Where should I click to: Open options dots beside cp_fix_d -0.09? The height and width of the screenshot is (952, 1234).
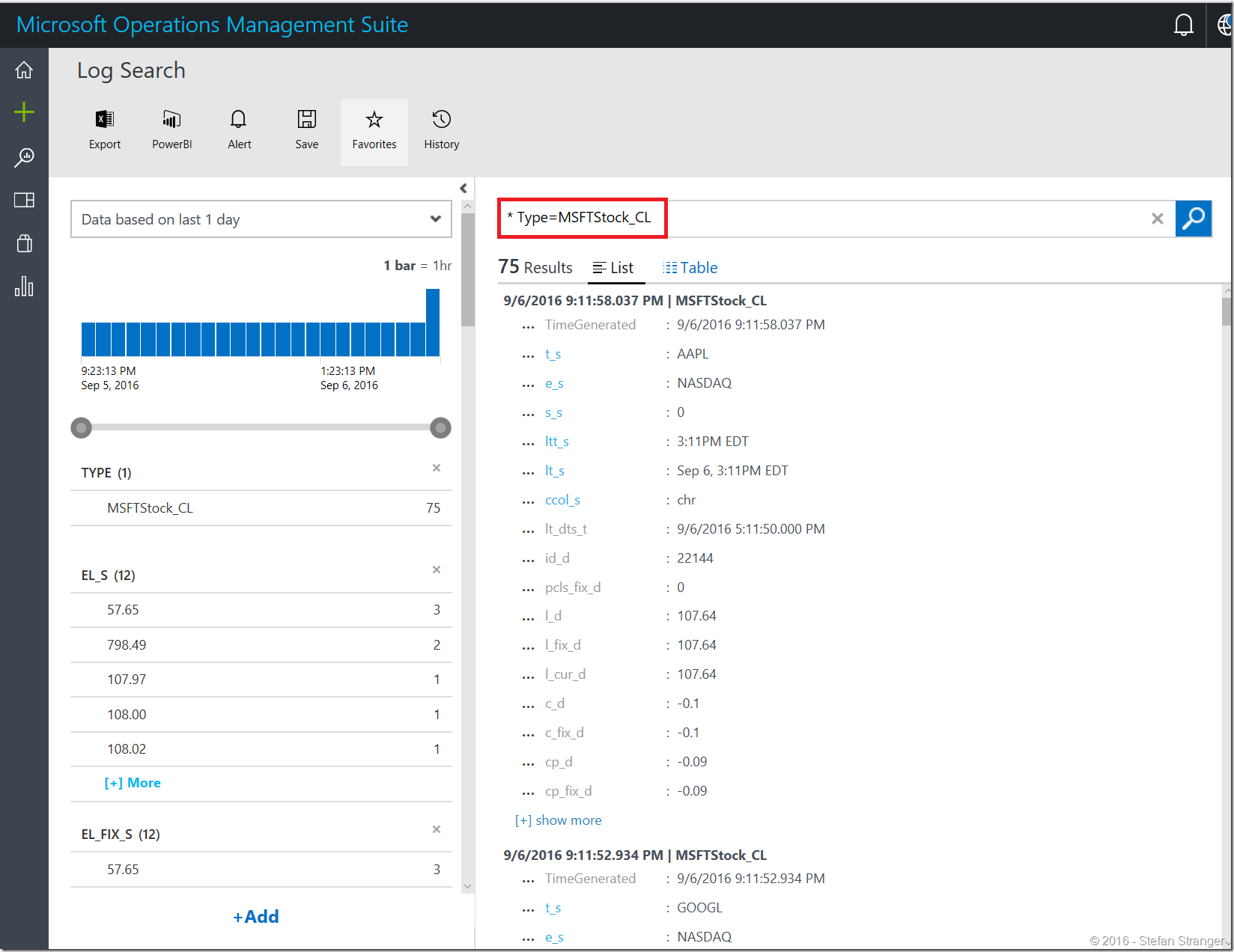click(529, 792)
